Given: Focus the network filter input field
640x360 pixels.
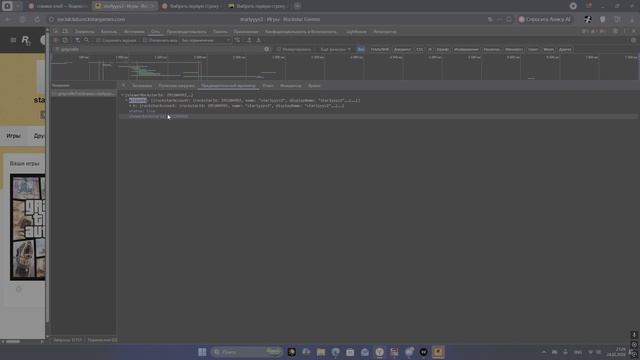Looking at the screenshot, I should point(161,49).
